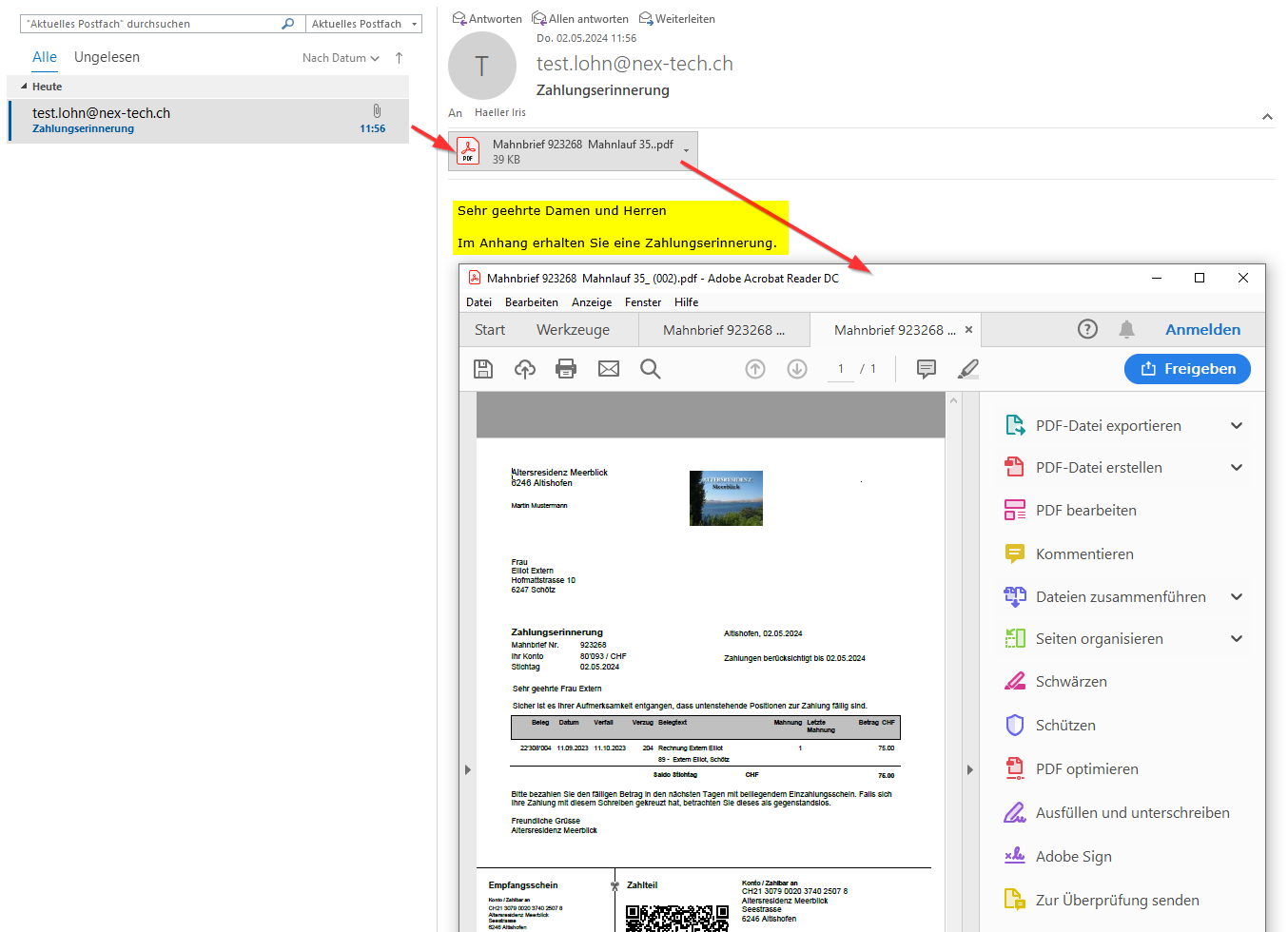Open the search magnifier in Acrobat

(651, 369)
